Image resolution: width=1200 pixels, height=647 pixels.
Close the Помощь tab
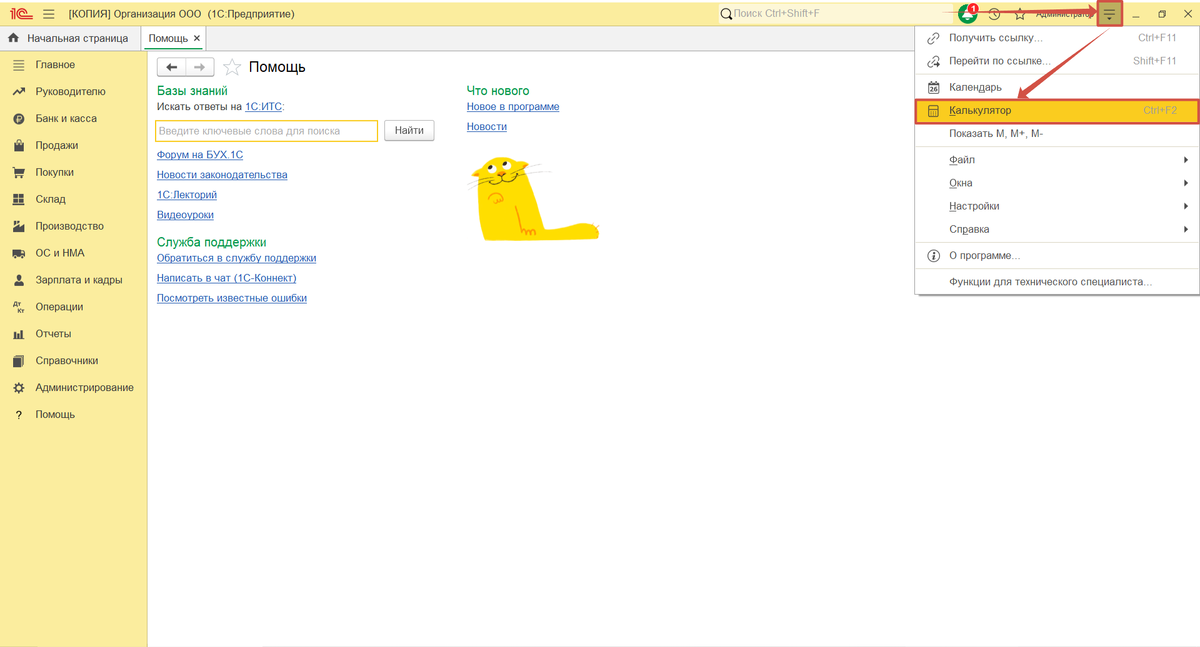(197, 38)
